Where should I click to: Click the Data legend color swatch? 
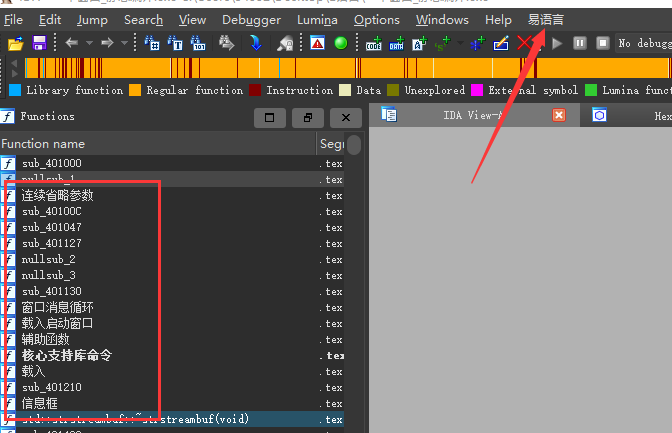click(x=345, y=90)
